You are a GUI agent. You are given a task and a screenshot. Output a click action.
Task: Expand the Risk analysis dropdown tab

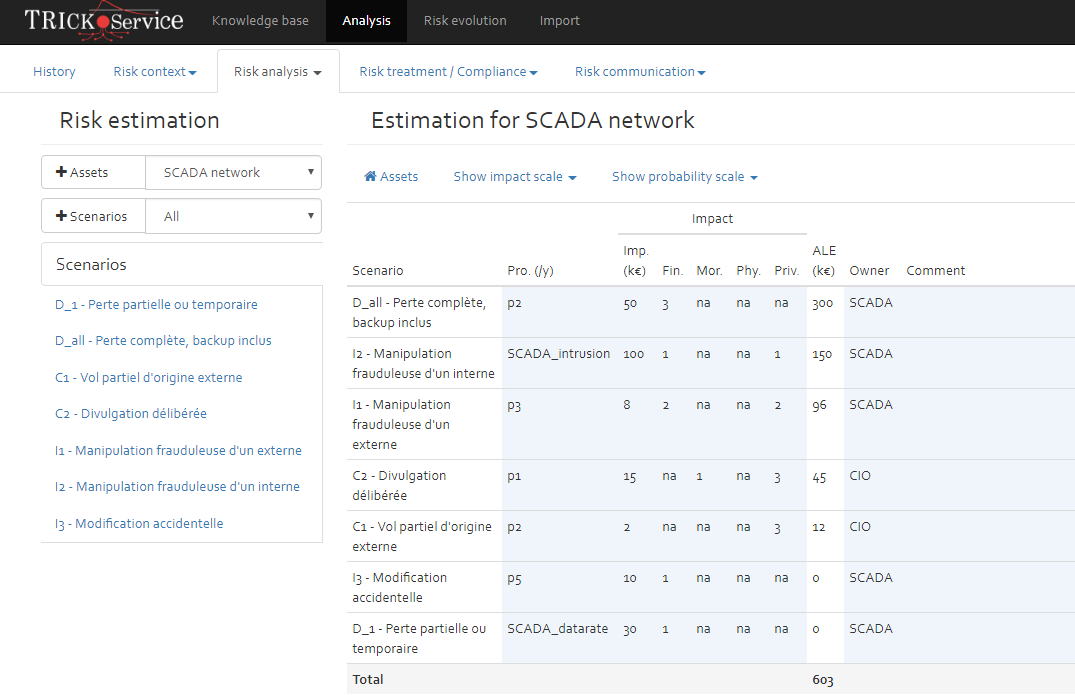pyautogui.click(x=278, y=71)
